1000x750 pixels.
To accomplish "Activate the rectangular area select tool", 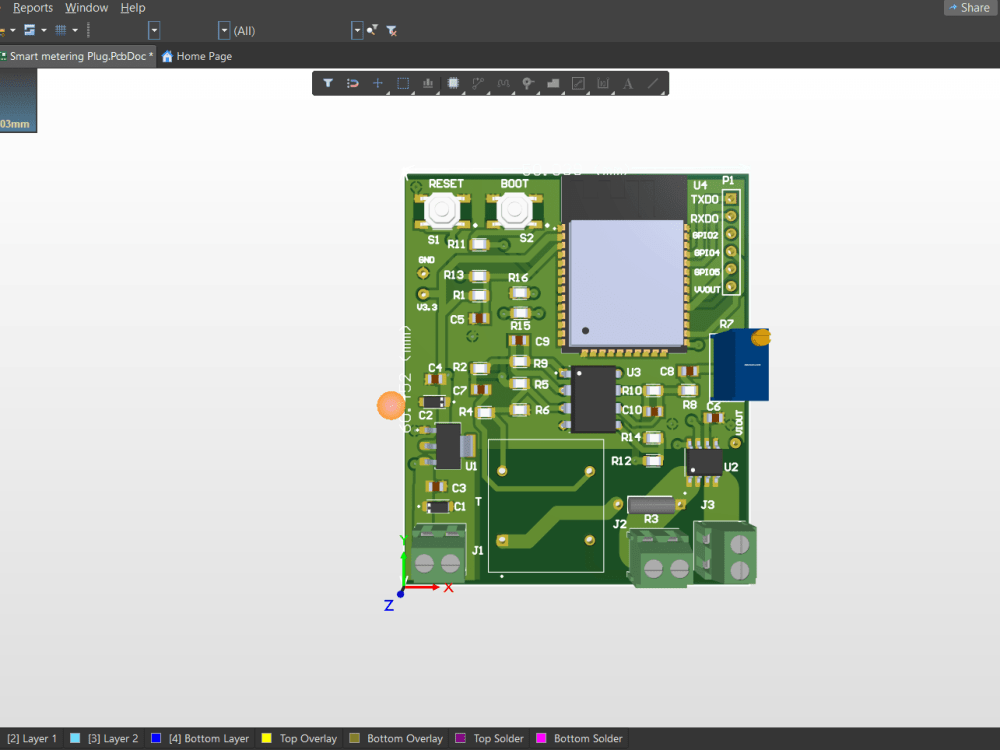I will (402, 83).
